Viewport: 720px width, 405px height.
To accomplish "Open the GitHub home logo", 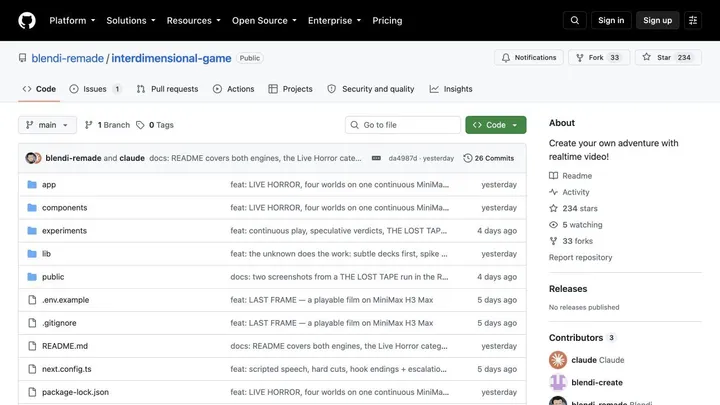I will click(x=27, y=21).
